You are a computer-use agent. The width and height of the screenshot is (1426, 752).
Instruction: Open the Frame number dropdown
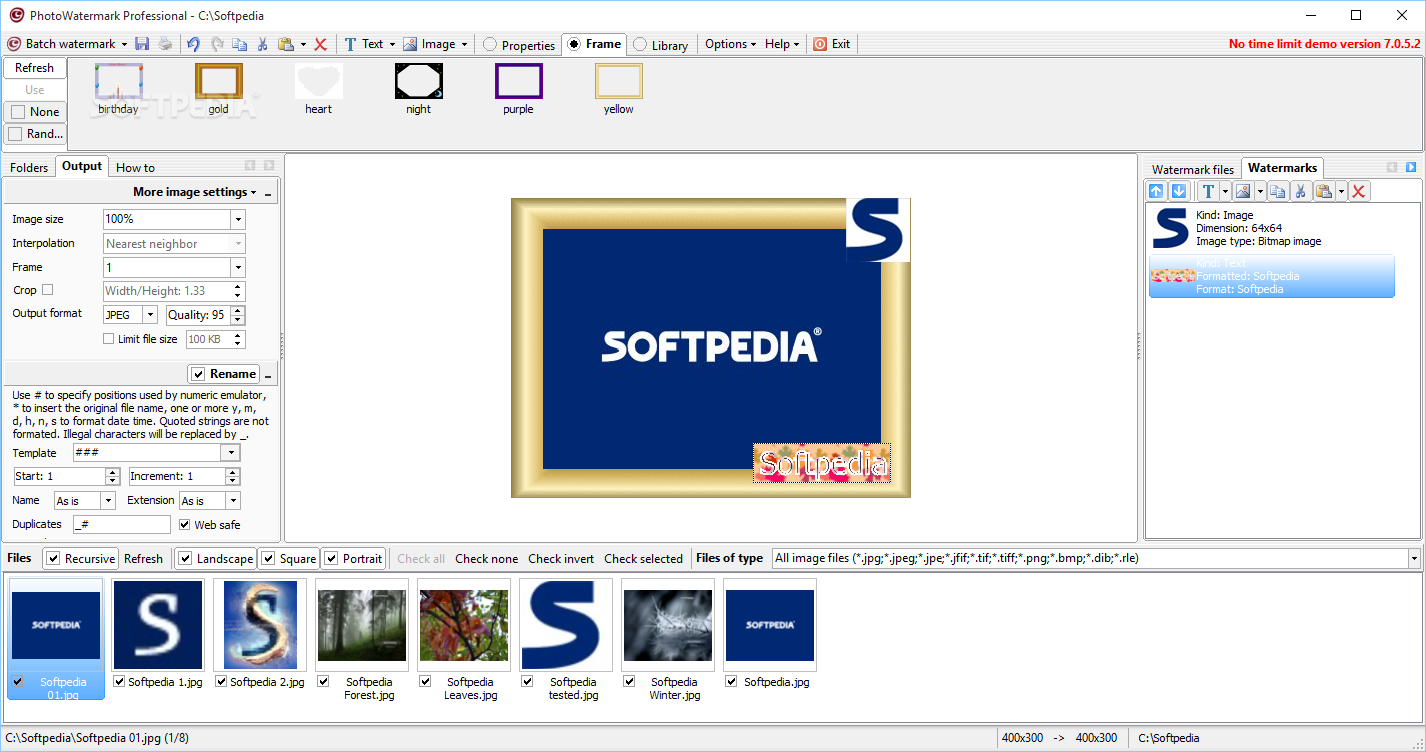[238, 267]
